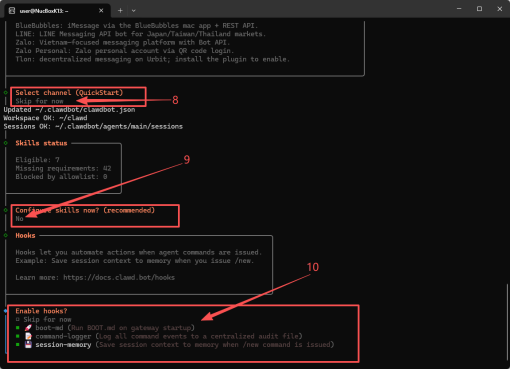This screenshot has height=370, width=510.
Task: Toggle the command-logger hook checkbox
Action: [18, 336]
